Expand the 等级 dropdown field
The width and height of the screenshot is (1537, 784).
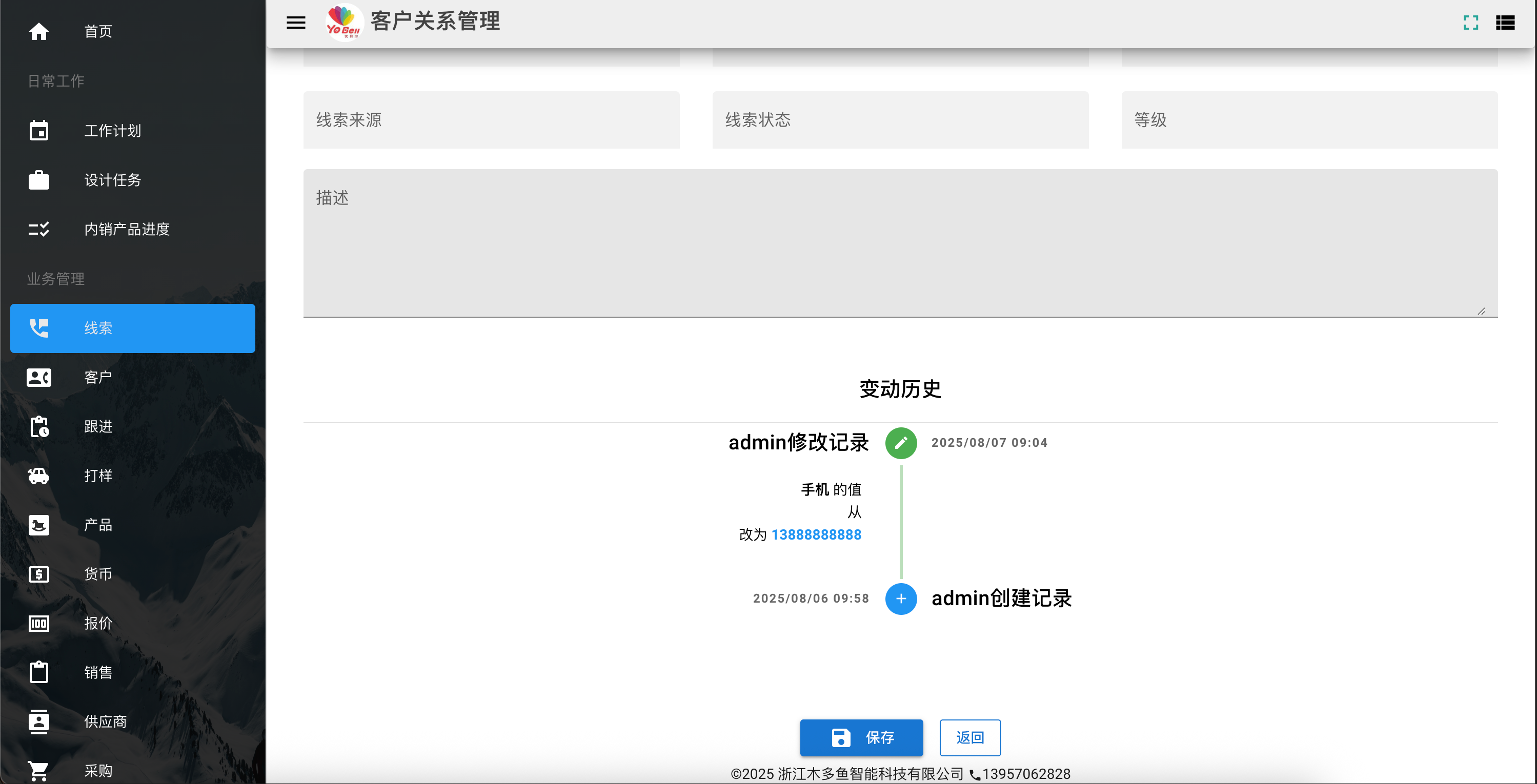(1310, 120)
